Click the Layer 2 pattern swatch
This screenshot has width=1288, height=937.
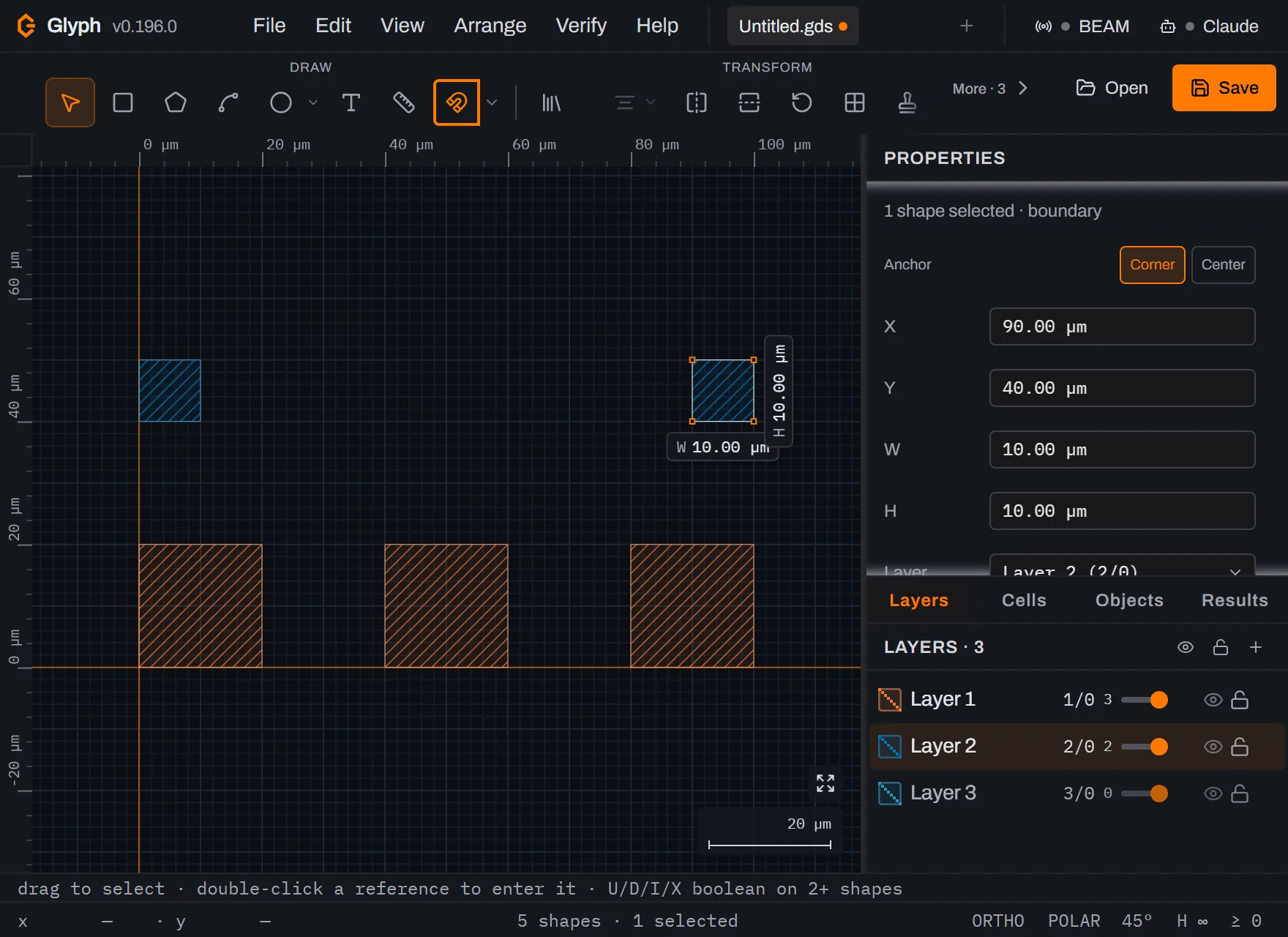(x=890, y=747)
